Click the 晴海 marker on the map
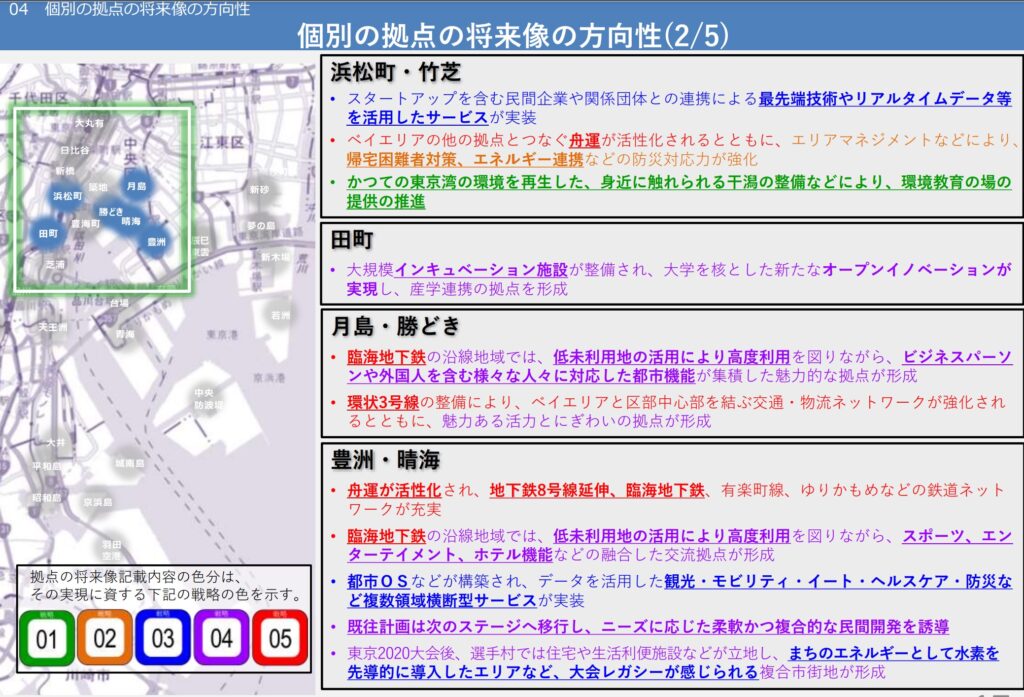Screen dimensions: 1024x697 (131, 221)
